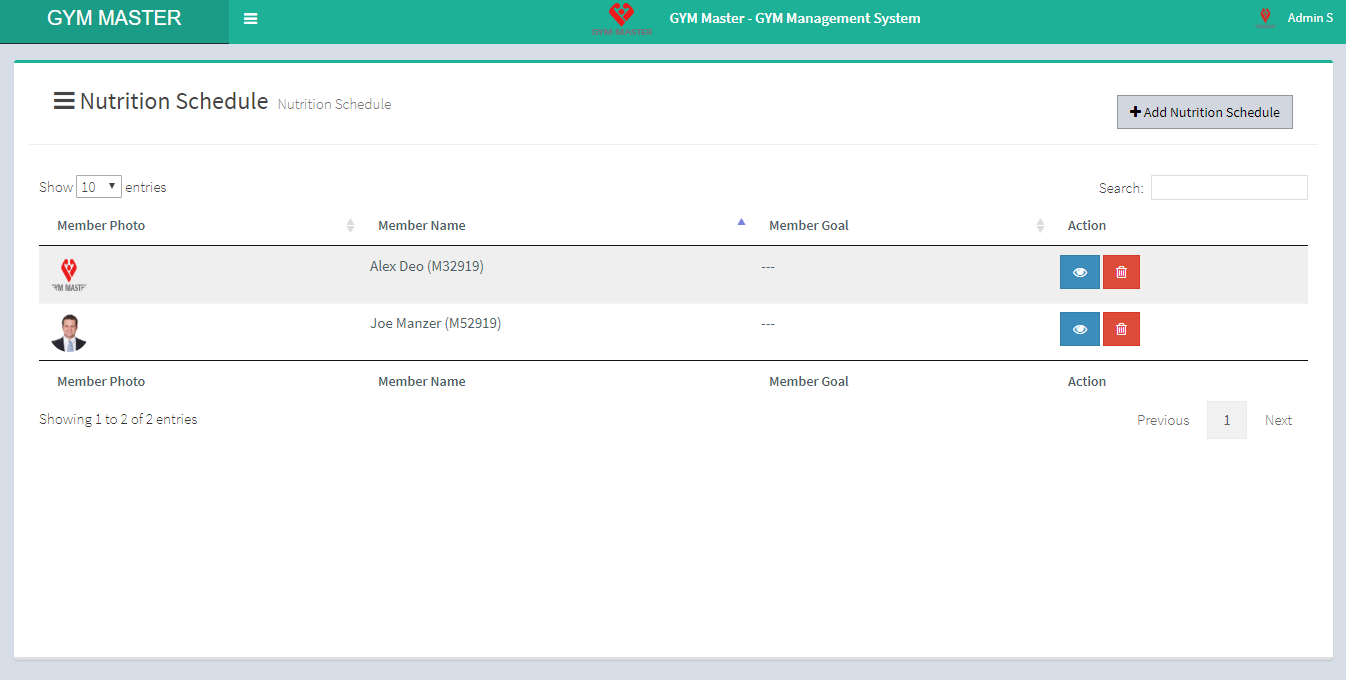
Task: Click the admin avatar icon in top bar
Action: pyautogui.click(x=1265, y=18)
